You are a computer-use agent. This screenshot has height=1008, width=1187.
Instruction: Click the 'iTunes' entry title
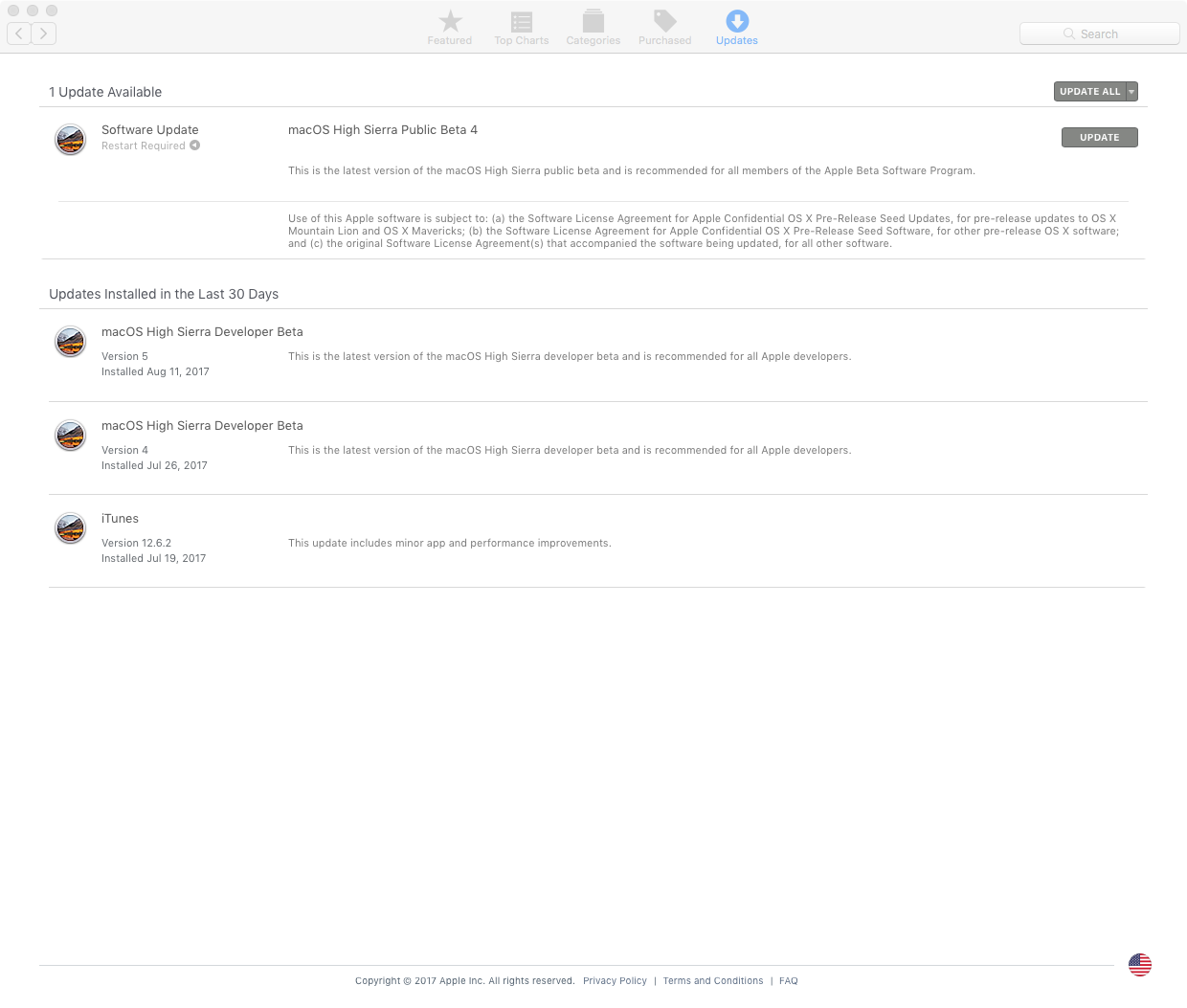pos(120,518)
